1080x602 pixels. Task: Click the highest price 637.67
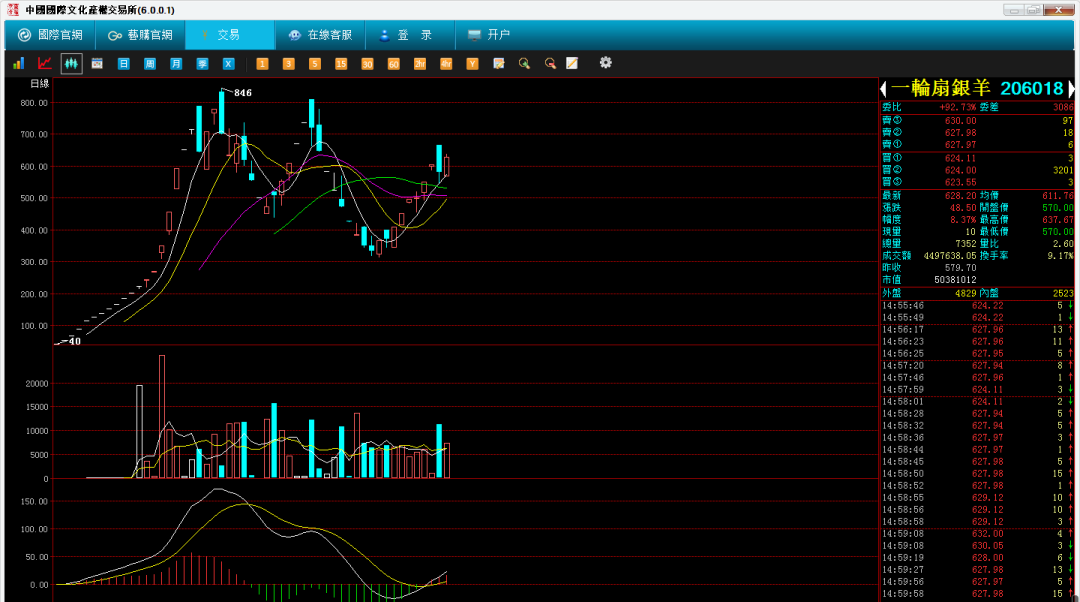(x=1057, y=220)
